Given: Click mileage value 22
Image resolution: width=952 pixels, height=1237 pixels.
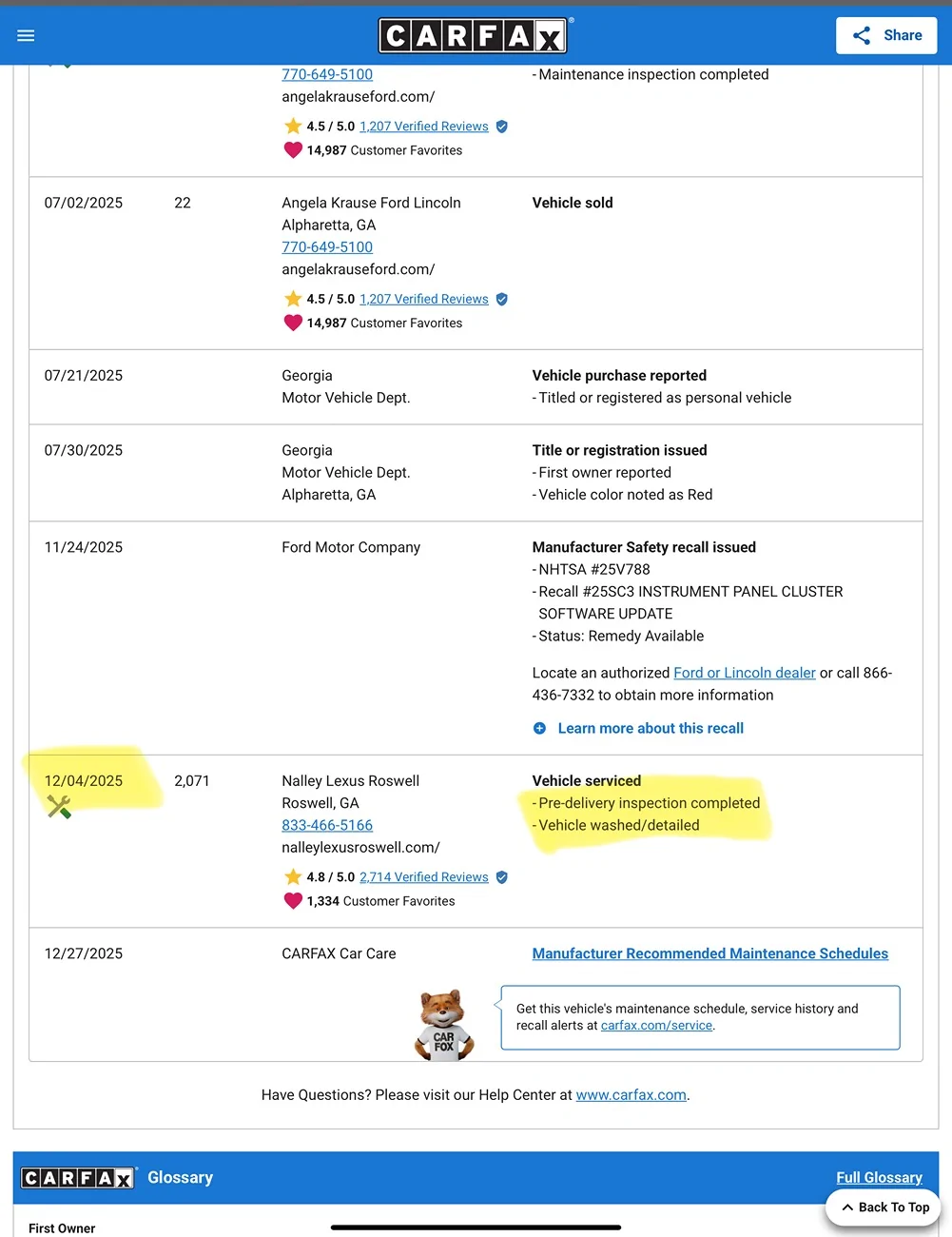Looking at the screenshot, I should coord(183,203).
